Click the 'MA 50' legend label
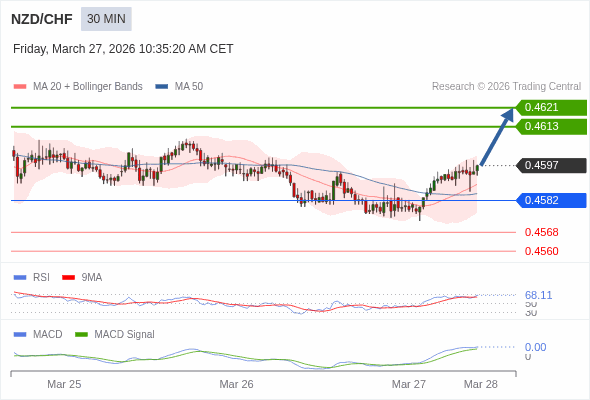Viewport: 590px width, 400px height. 189,87
